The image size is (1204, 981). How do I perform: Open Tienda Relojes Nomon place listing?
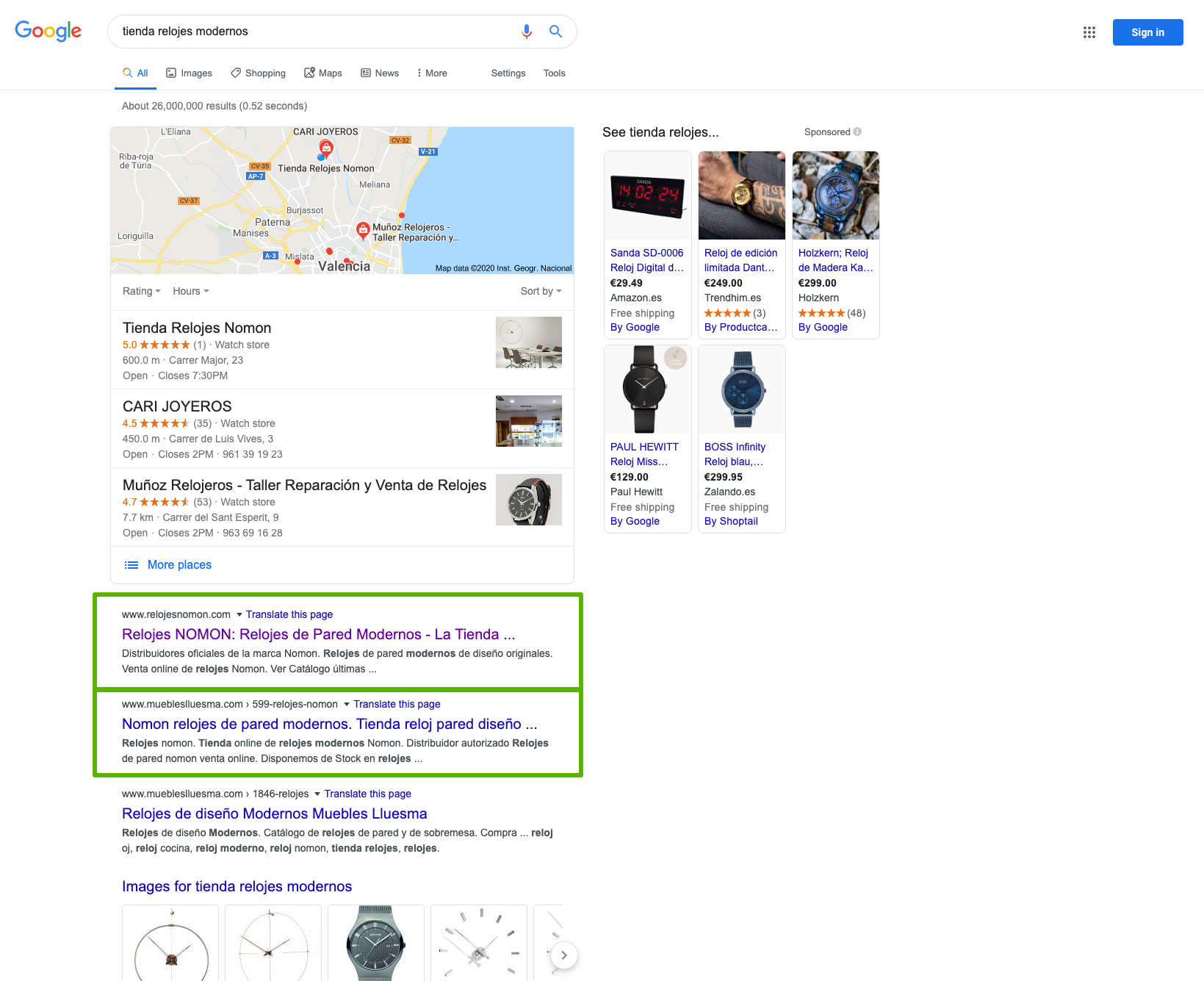(x=197, y=328)
